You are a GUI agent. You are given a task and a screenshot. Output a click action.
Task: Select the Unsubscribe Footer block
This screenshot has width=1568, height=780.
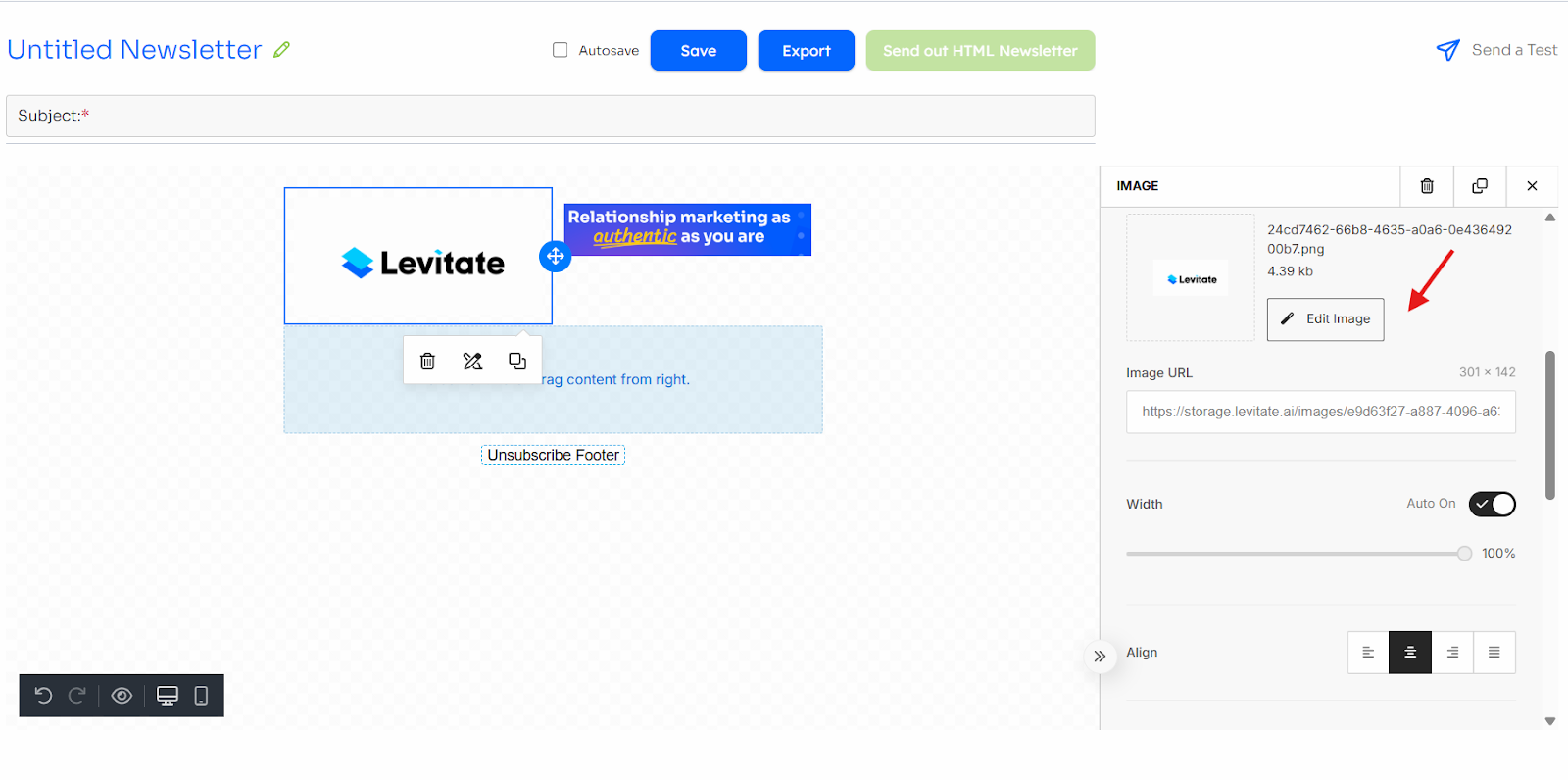pos(553,455)
